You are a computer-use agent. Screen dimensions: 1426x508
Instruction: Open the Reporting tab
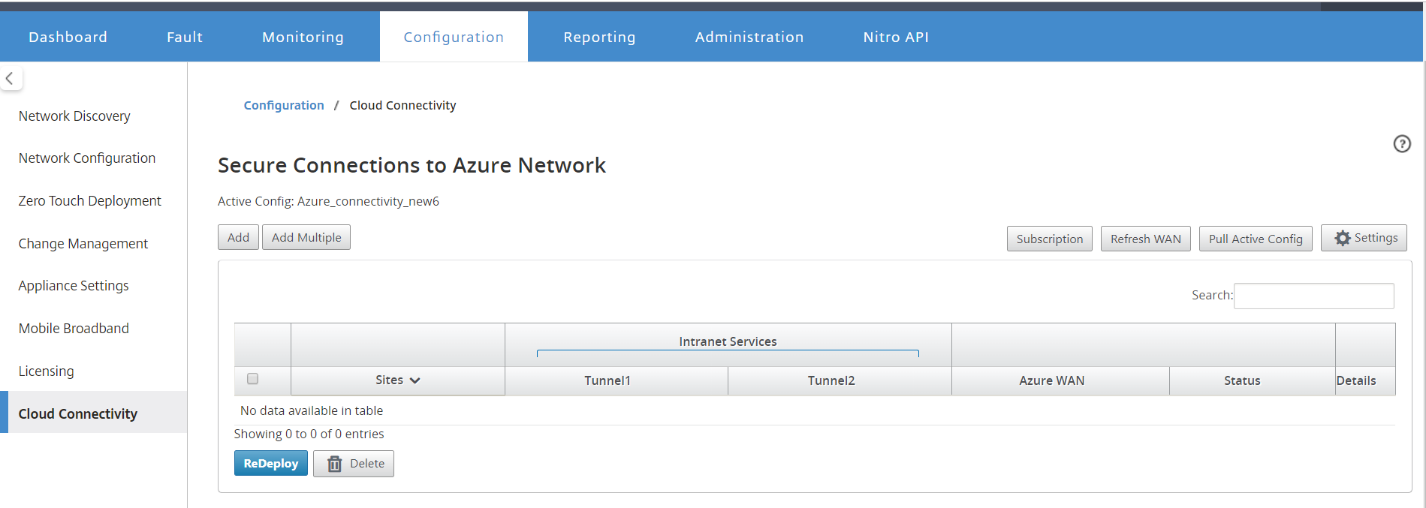[599, 37]
